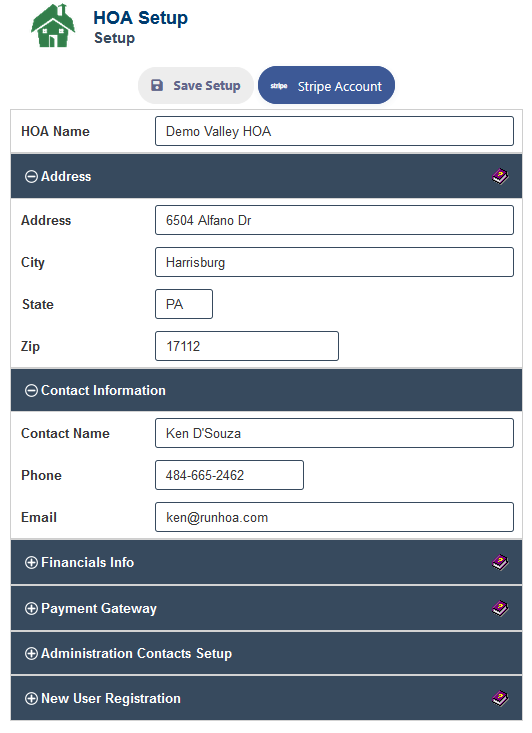Select the Email field with ken@runhoa.com

tap(334, 517)
